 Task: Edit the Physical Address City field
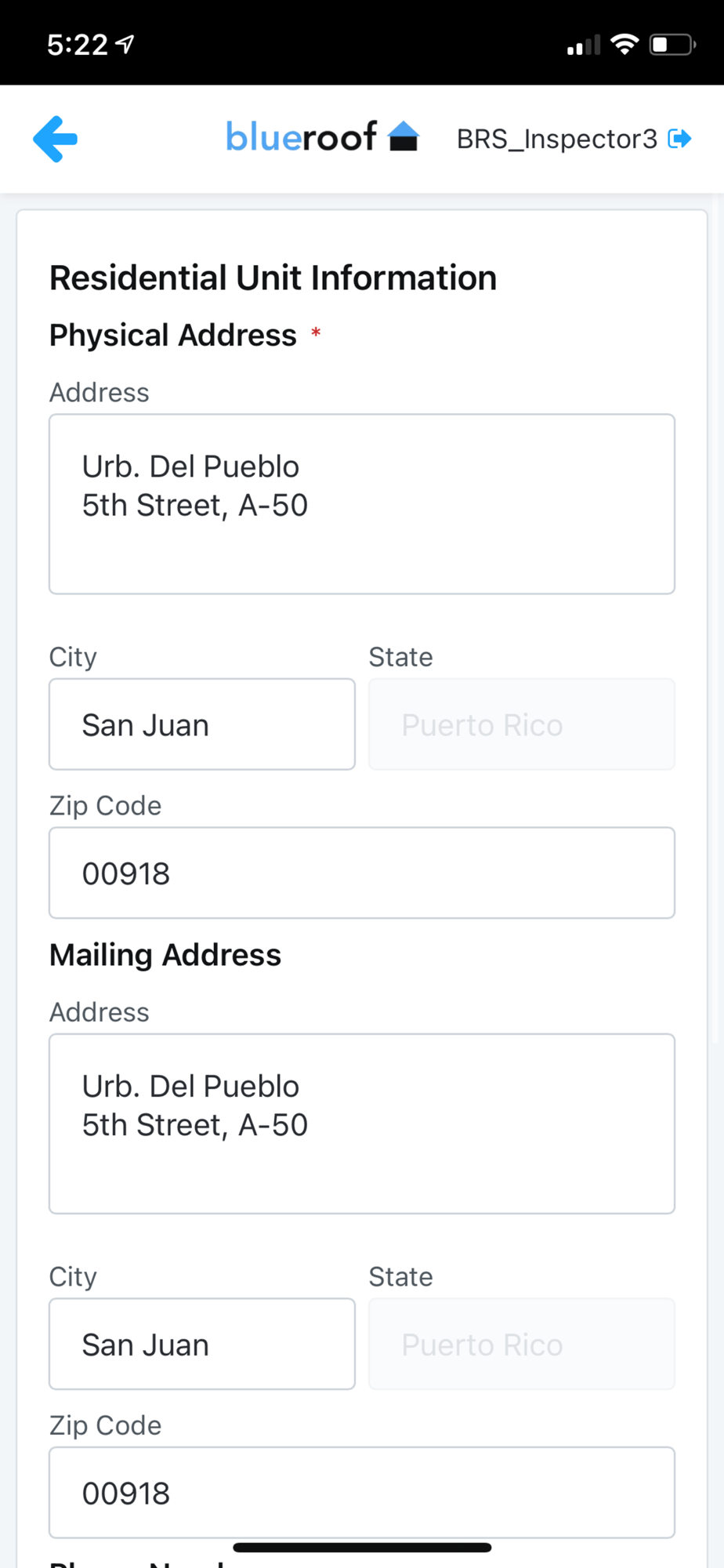tap(202, 724)
